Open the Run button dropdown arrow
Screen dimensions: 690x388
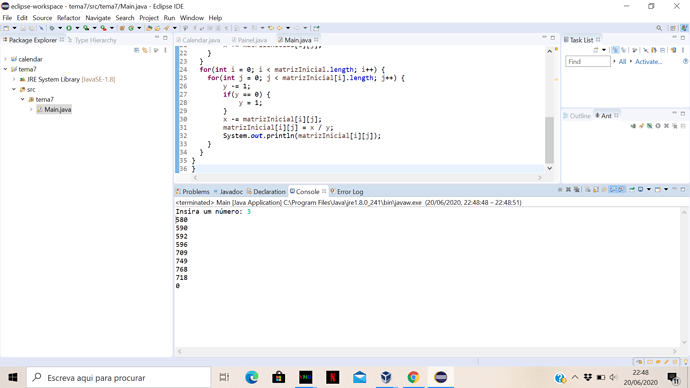click(77, 28)
